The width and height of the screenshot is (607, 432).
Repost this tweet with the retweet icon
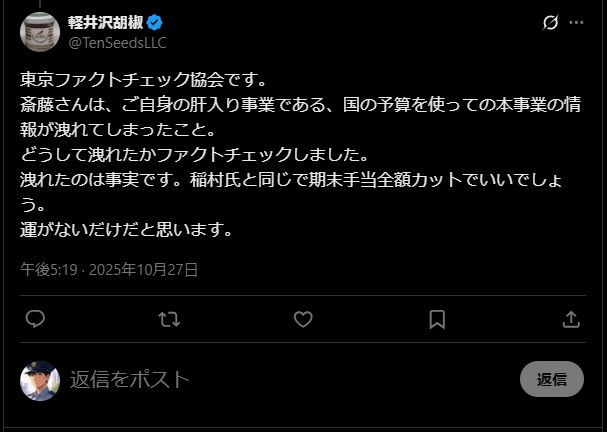[x=169, y=319]
